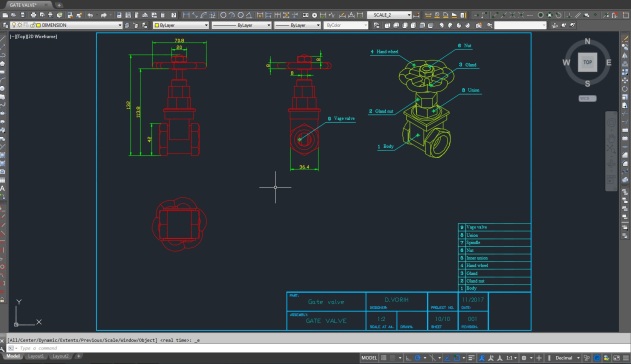The height and width of the screenshot is (364, 631).
Task: Open the ByLayer color control dropdown
Action: click(206, 25)
